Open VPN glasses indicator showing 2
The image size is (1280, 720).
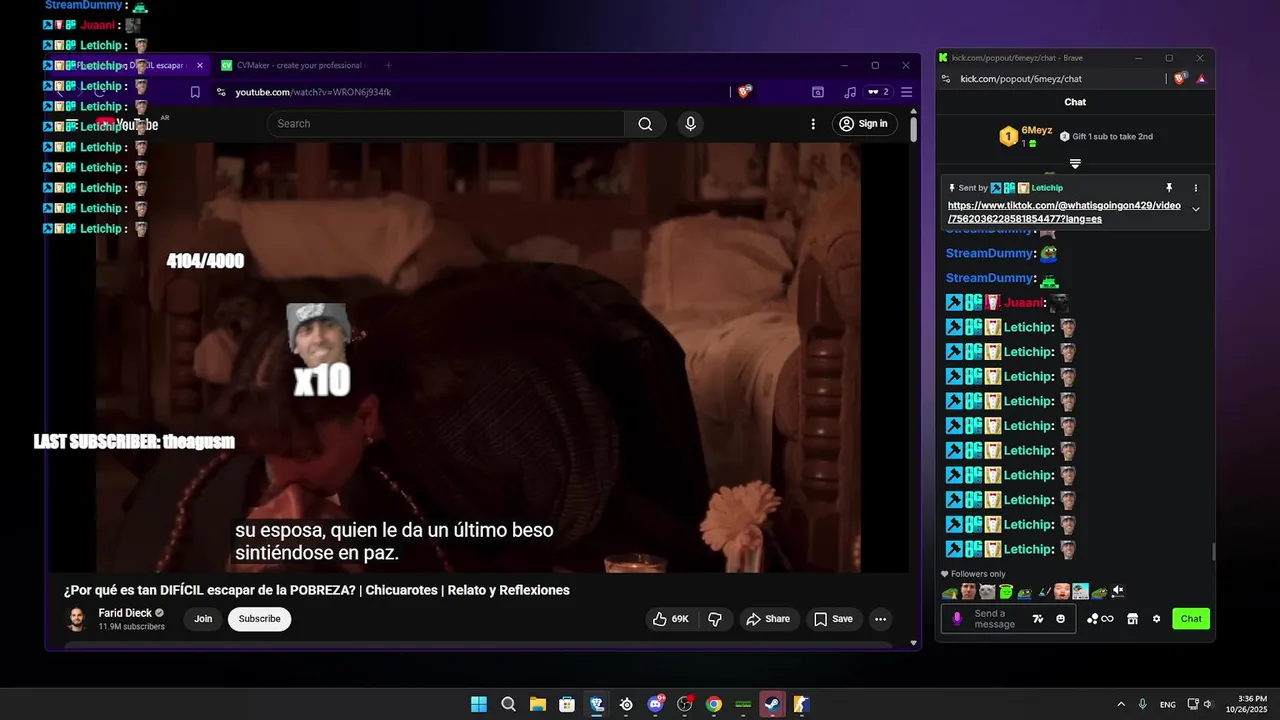coord(878,92)
